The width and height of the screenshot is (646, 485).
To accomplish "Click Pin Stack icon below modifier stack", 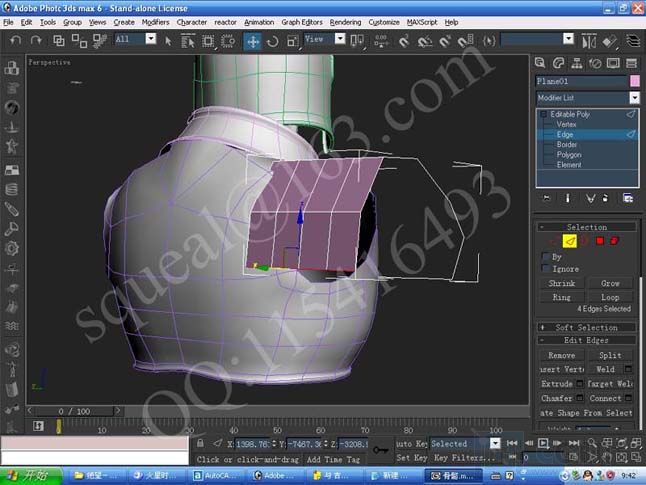I will coord(547,198).
